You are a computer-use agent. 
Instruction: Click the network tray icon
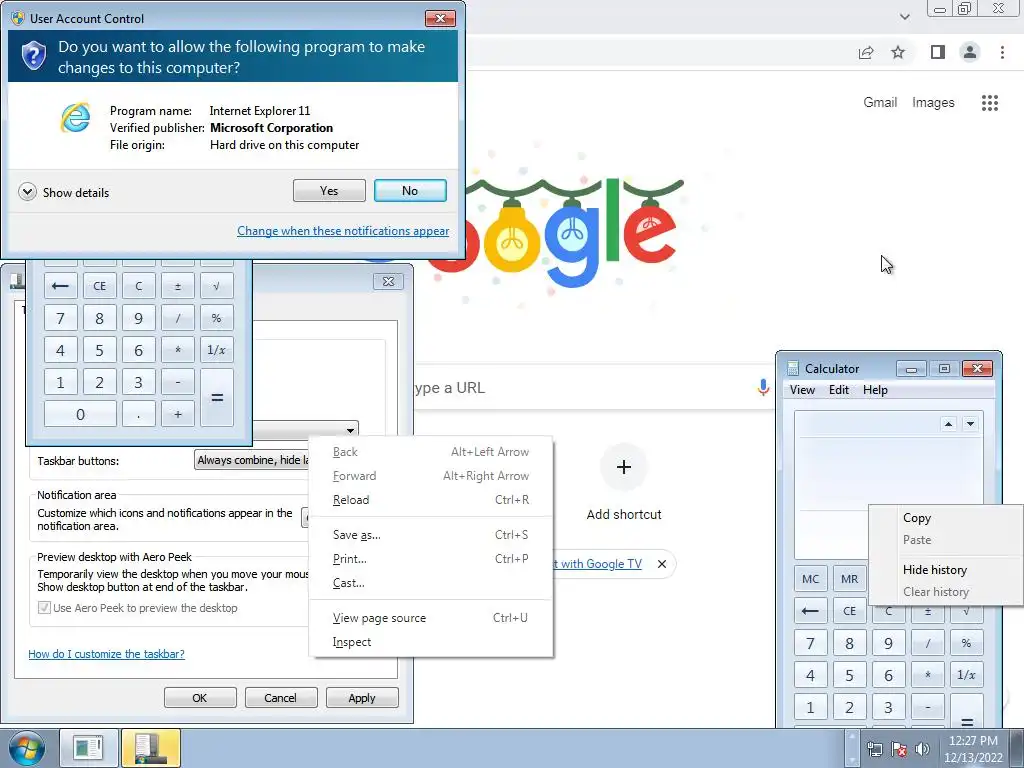point(874,749)
